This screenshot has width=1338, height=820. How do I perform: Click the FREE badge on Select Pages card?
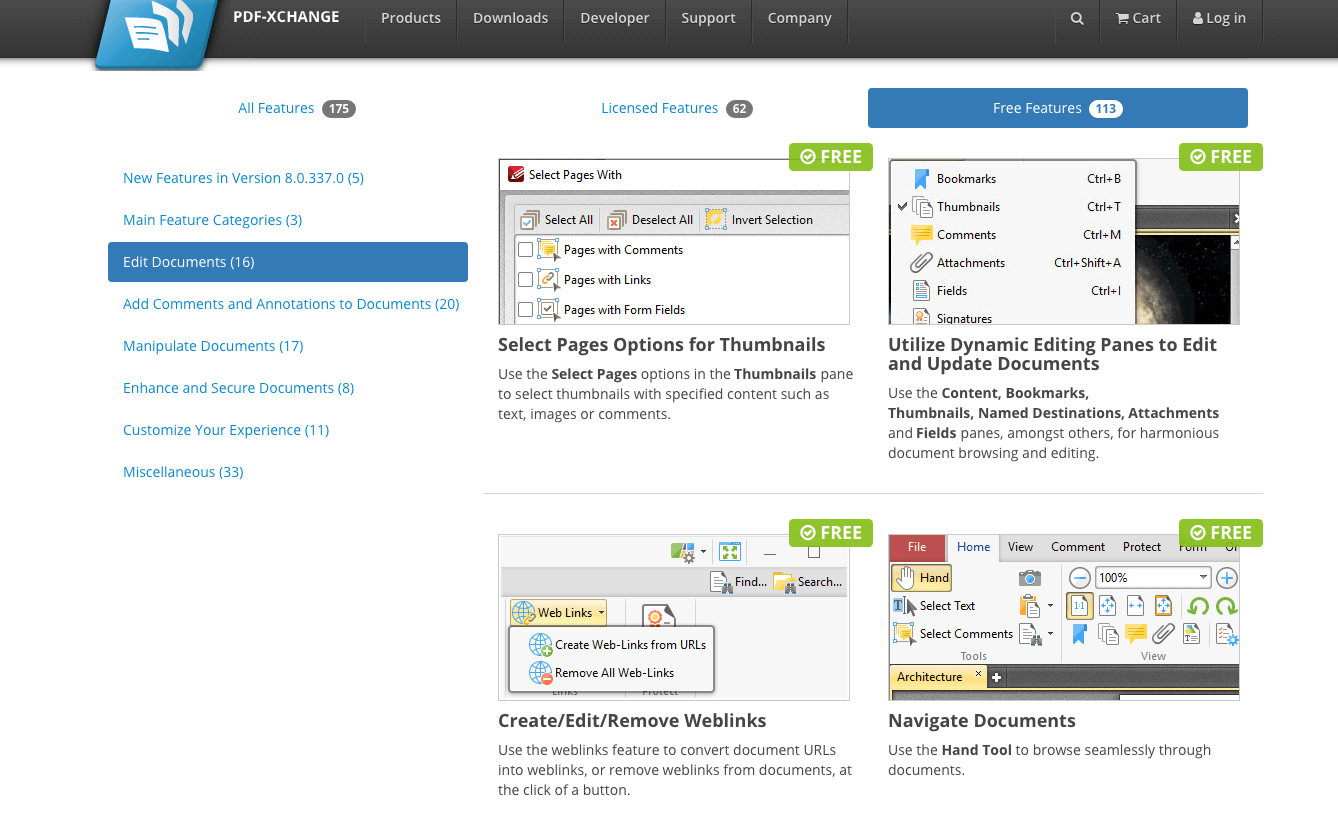point(831,157)
